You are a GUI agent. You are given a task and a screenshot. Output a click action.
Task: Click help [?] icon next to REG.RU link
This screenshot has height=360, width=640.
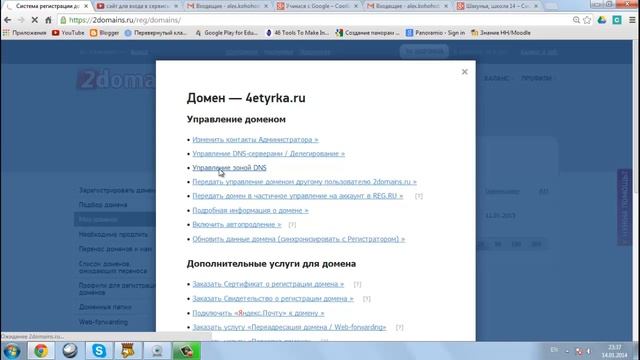click(x=419, y=196)
